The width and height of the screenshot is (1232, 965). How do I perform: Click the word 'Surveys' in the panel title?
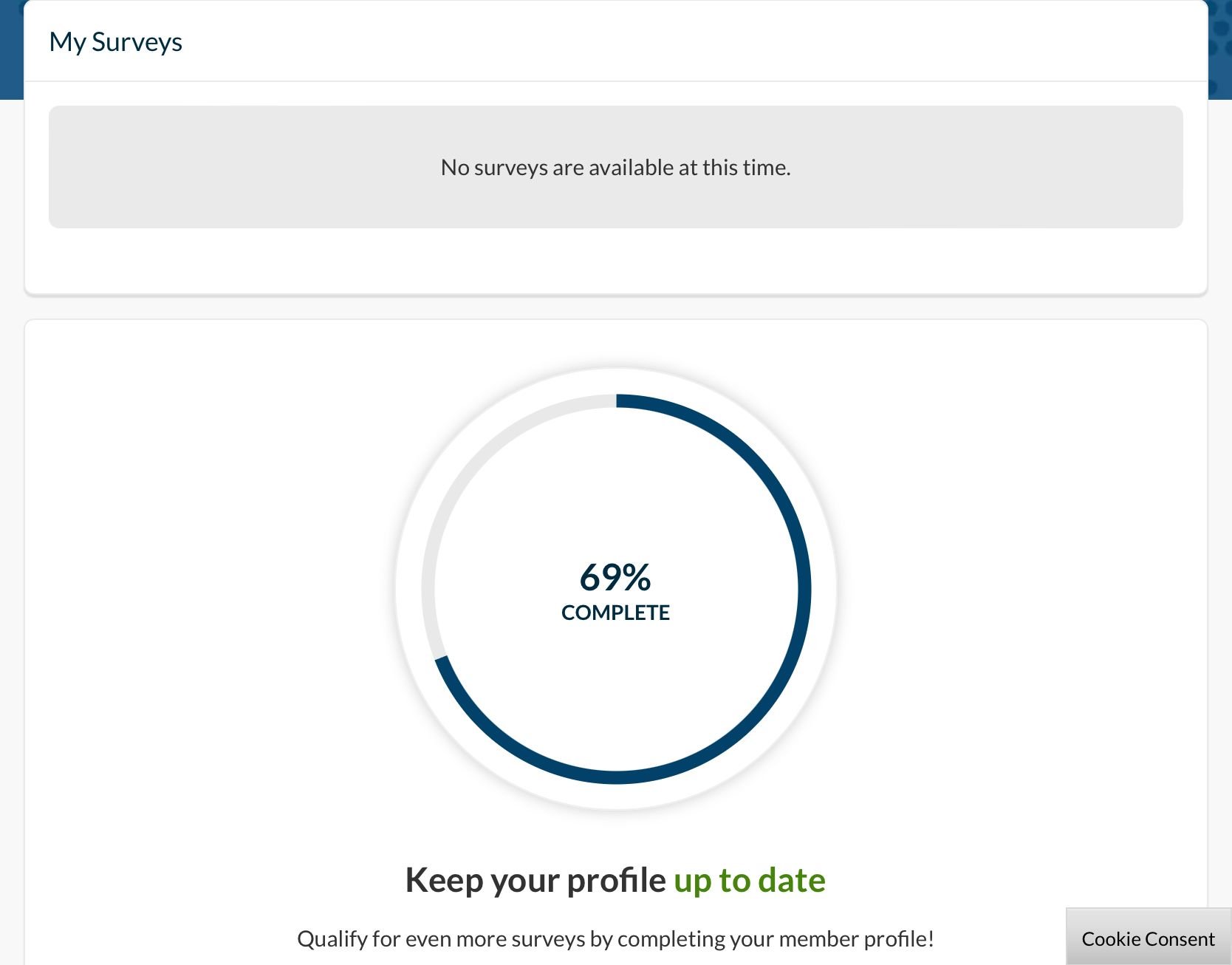(x=137, y=42)
